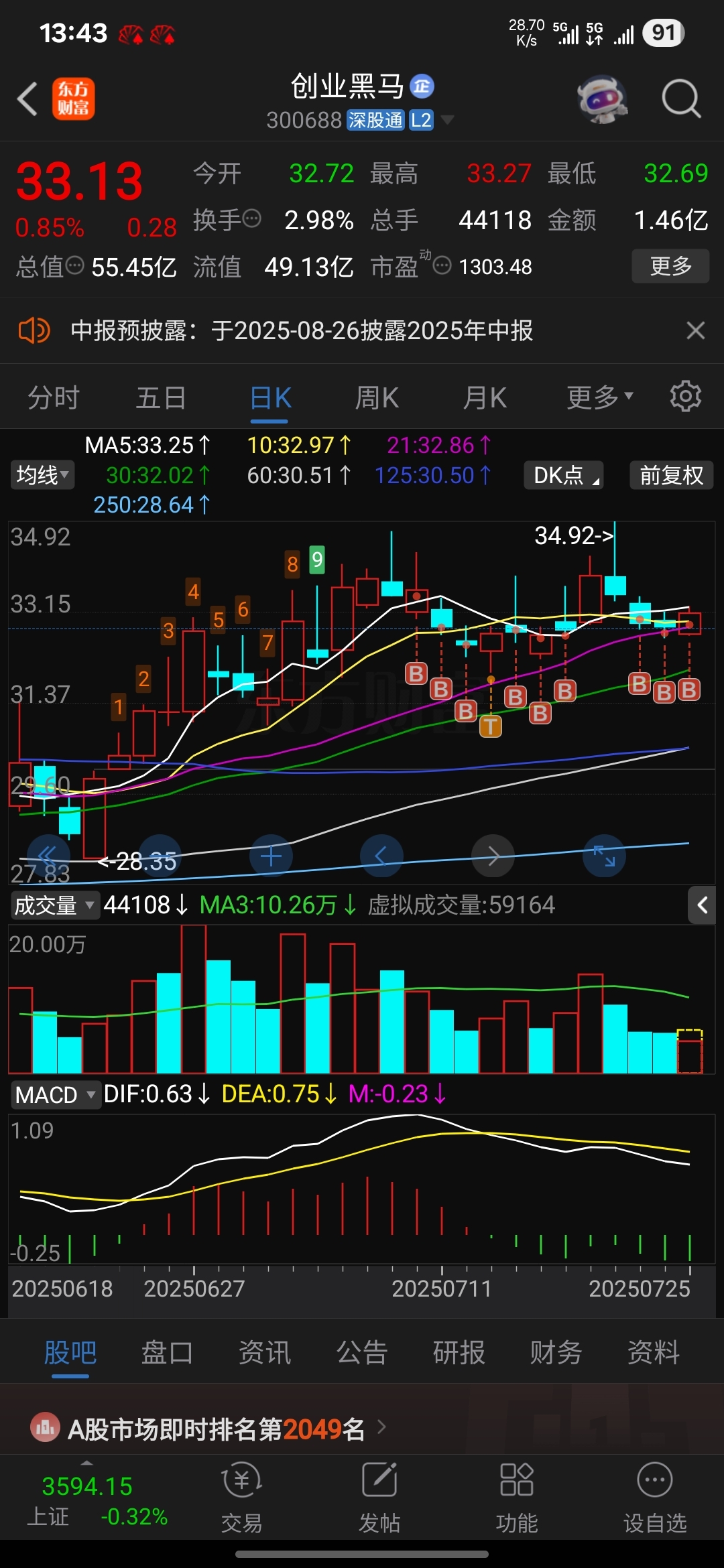Tap the ranking chart icon

coord(46,1428)
